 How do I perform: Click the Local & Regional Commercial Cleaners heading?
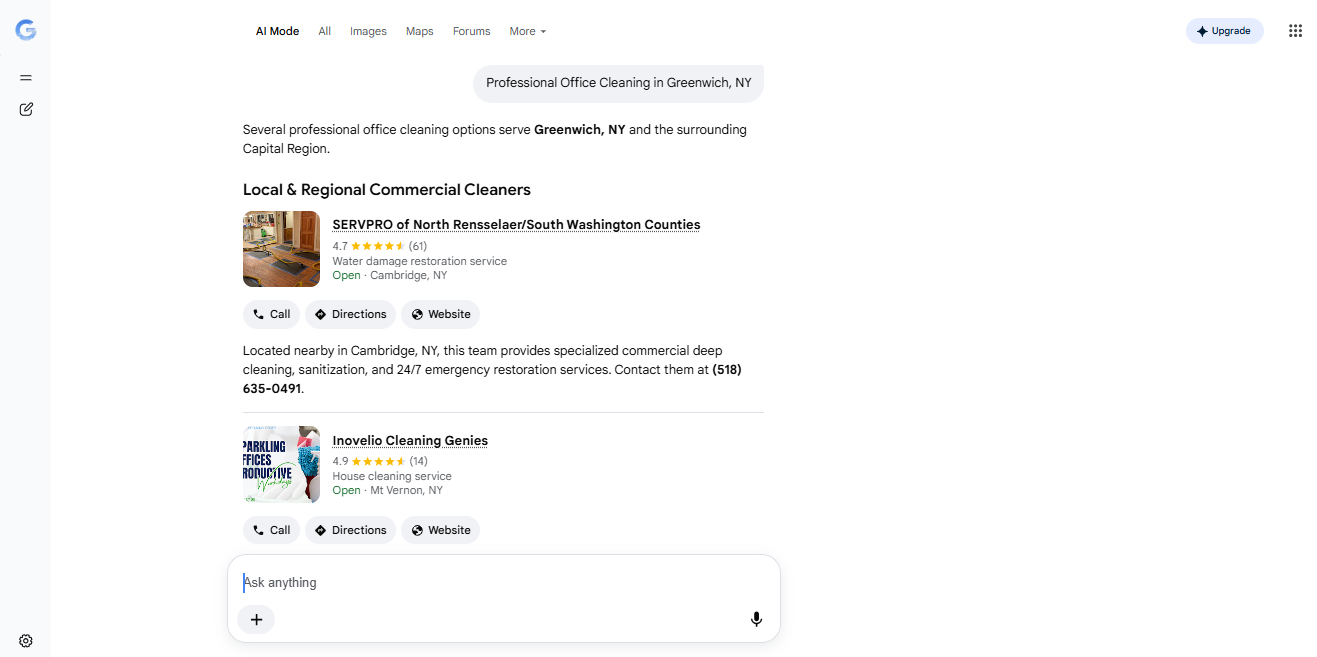387,190
